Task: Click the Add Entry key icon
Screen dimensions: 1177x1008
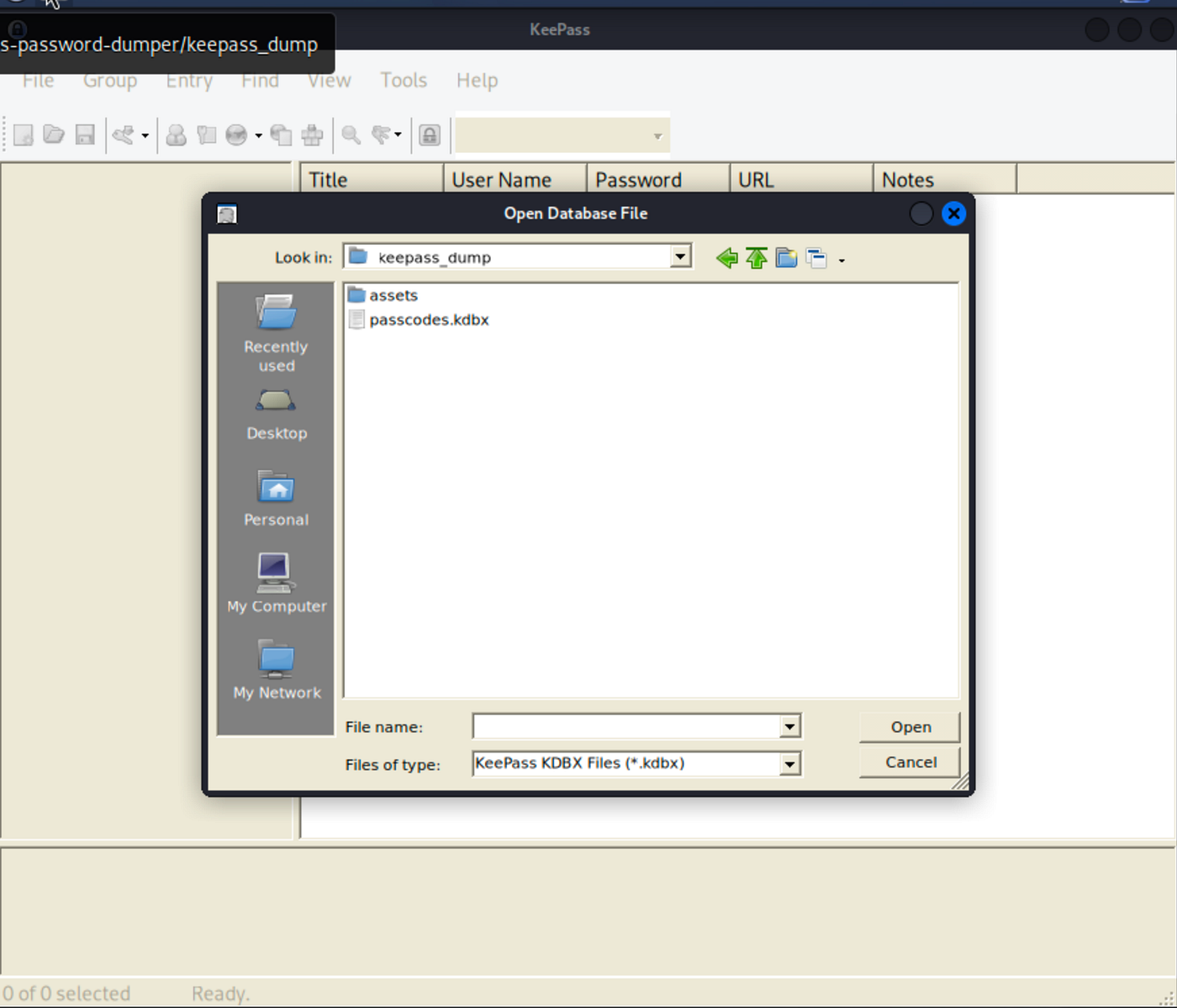Action: (x=124, y=135)
